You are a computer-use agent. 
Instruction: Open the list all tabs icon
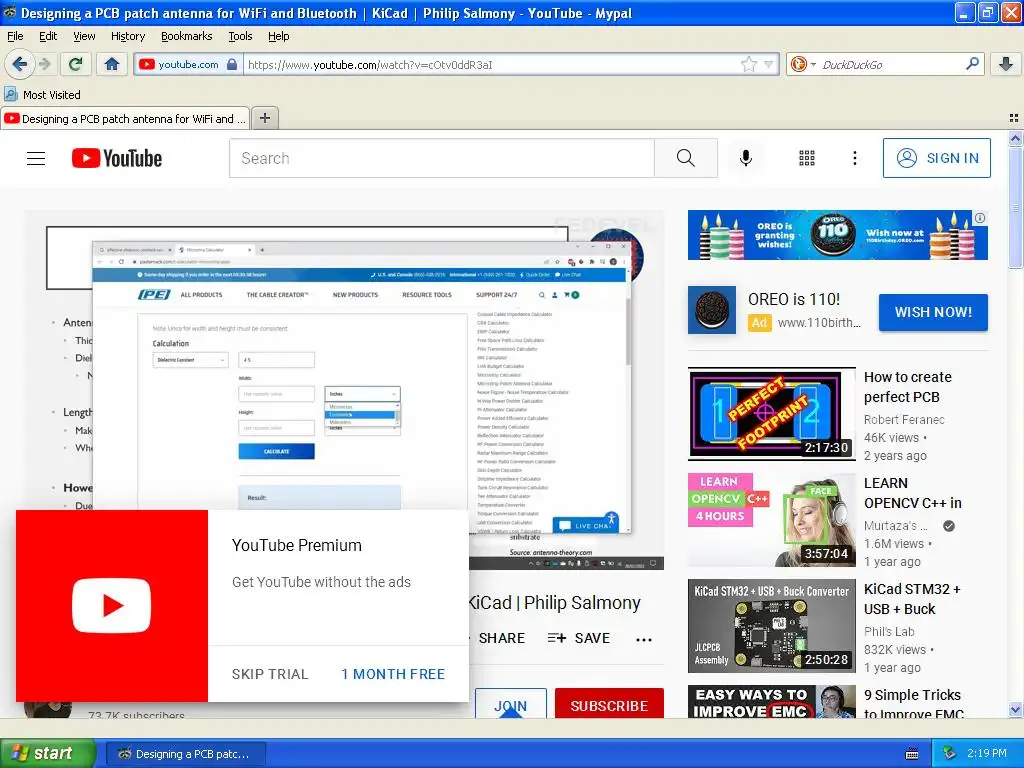[1014, 118]
